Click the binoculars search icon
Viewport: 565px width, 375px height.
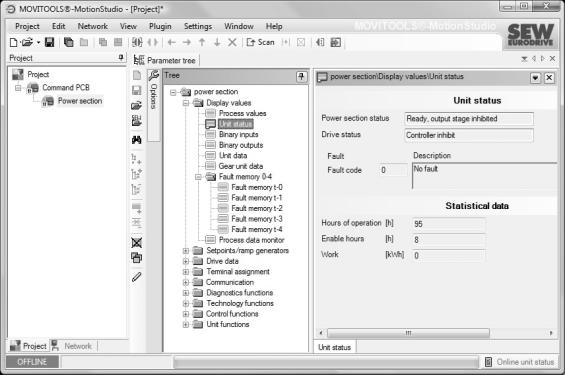tap(137, 140)
